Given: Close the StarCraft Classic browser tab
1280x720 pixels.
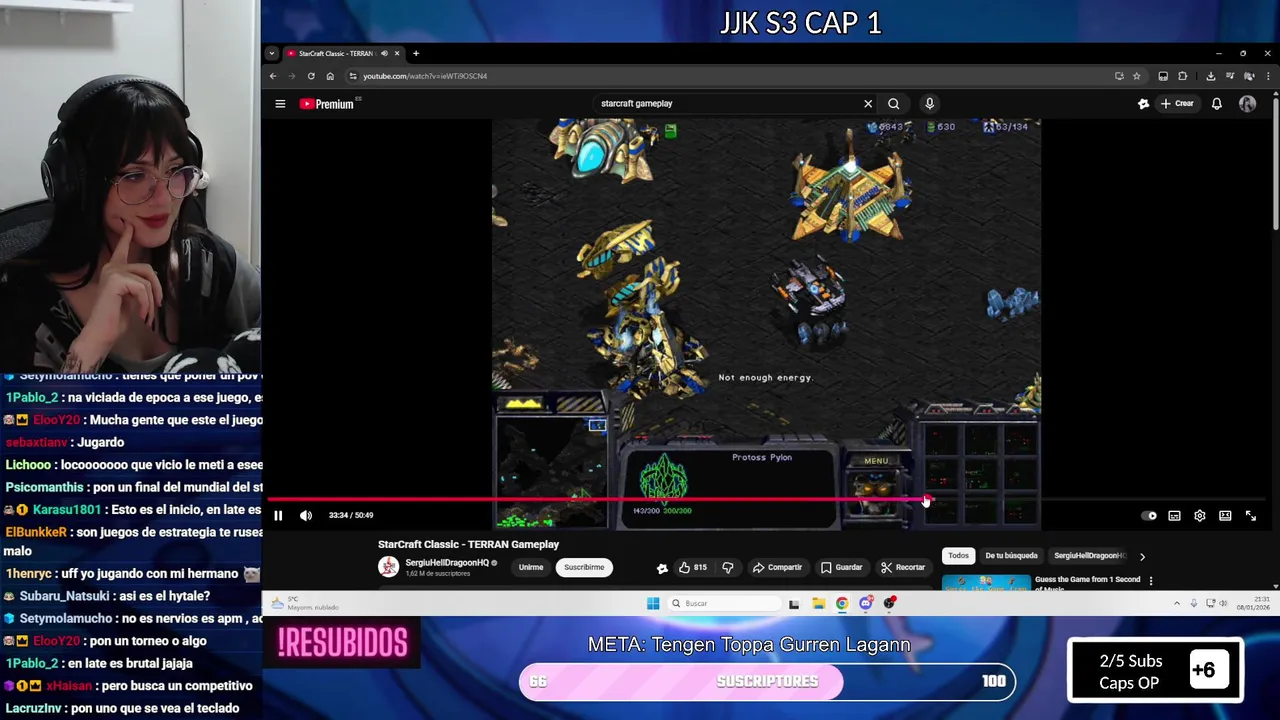Looking at the screenshot, I should [x=397, y=54].
